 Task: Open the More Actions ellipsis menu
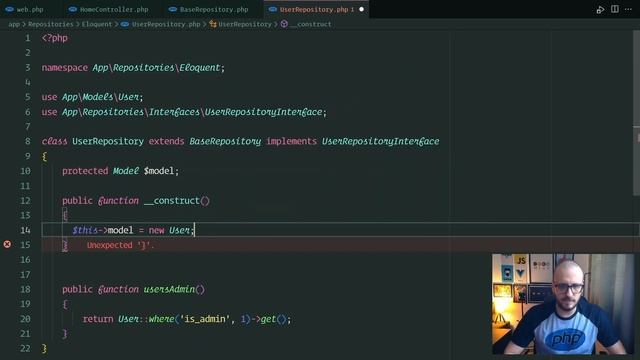[629, 9]
